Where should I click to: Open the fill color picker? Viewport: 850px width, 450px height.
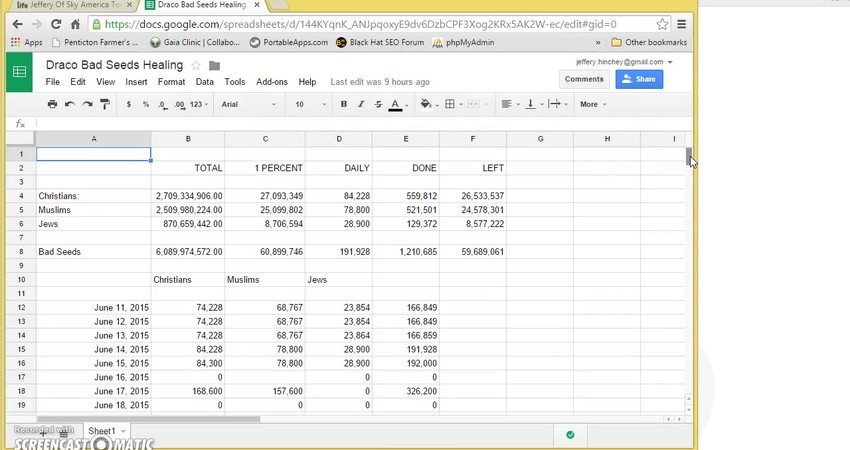[x=426, y=104]
